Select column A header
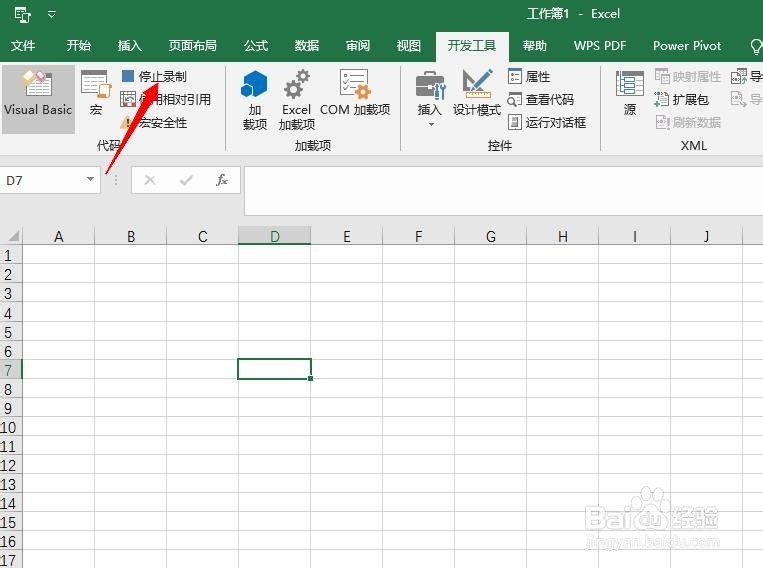This screenshot has width=763, height=568. pos(58,236)
